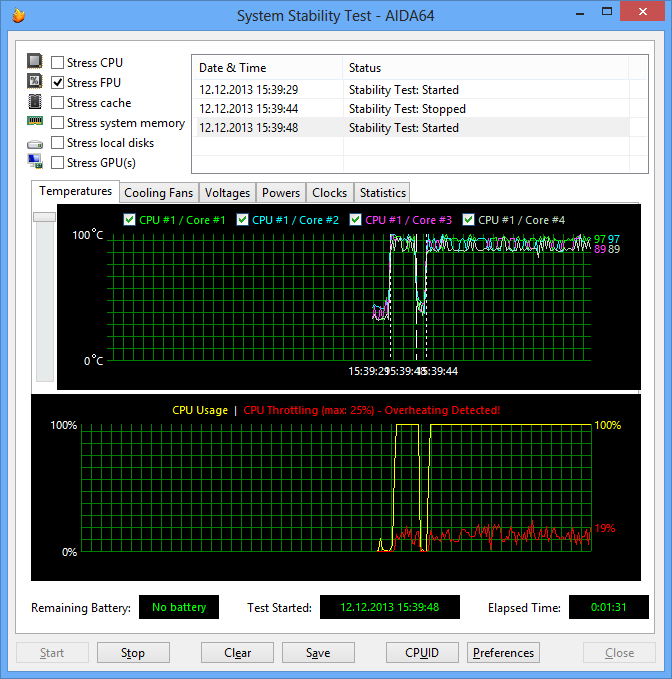
Task: Toggle the CPU #1 / Core #1 graph checkbox
Action: 129,220
